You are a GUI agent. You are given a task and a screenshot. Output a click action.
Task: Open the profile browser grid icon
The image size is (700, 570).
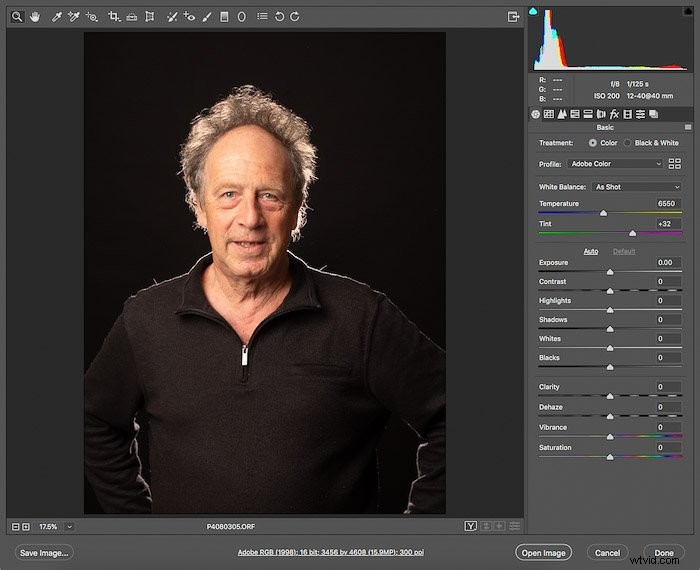click(x=675, y=164)
